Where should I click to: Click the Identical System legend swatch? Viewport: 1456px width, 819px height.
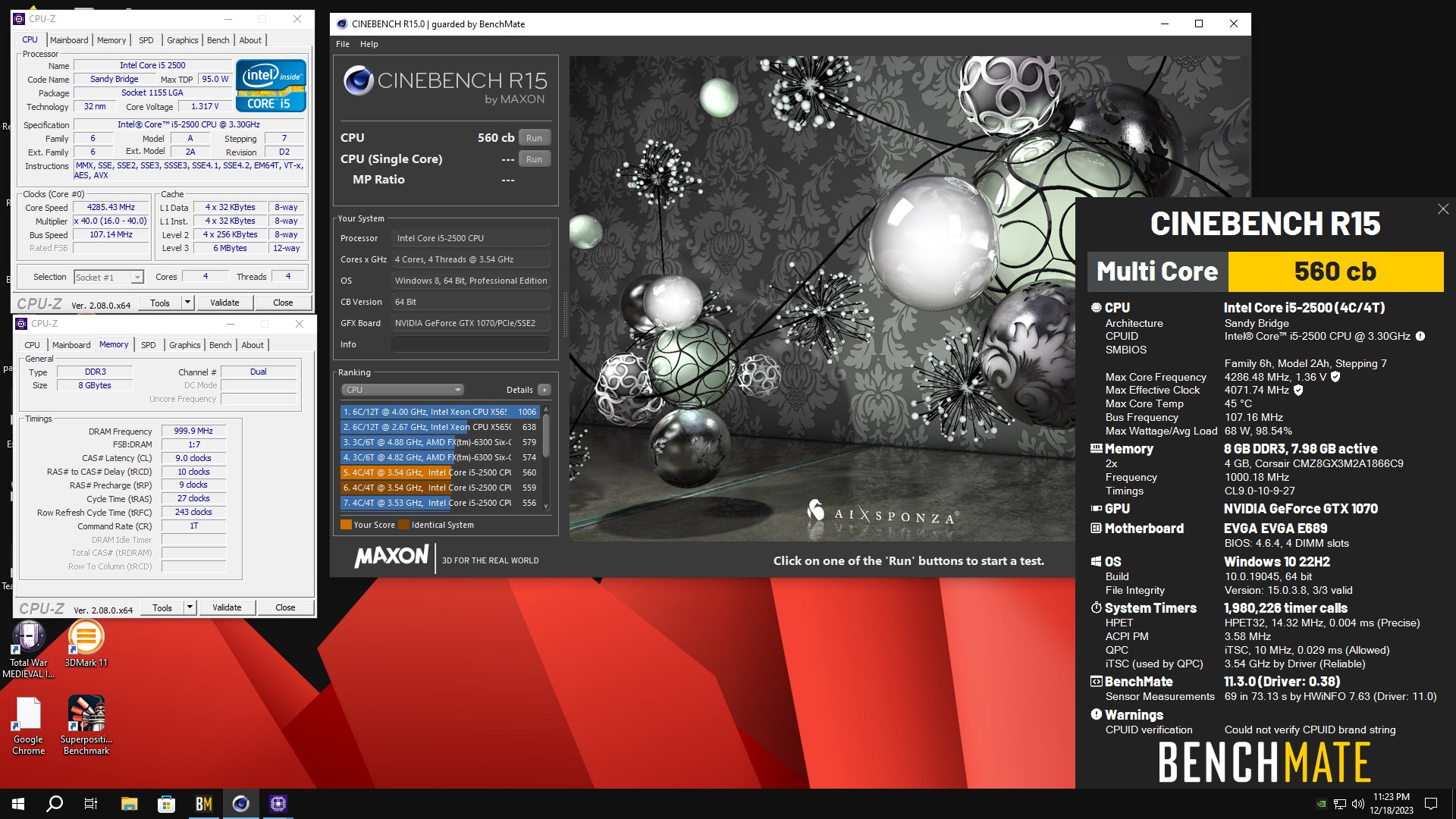(404, 525)
